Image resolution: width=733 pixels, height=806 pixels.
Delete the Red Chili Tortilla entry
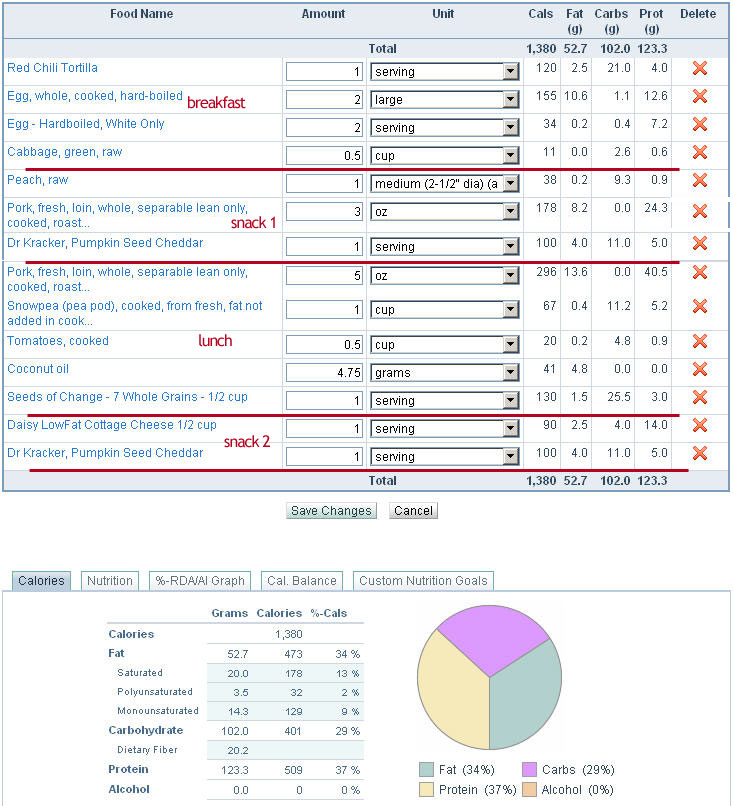point(699,69)
